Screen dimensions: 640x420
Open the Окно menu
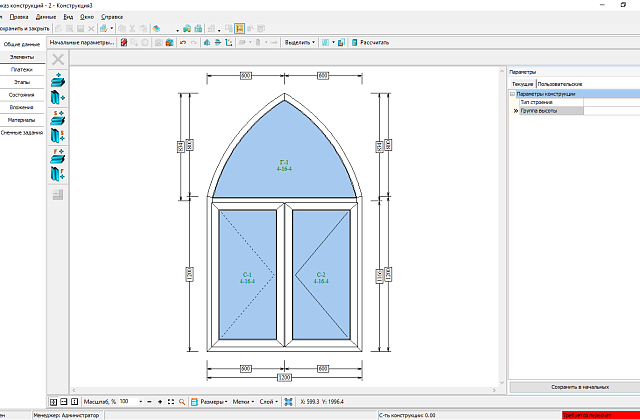(x=87, y=17)
